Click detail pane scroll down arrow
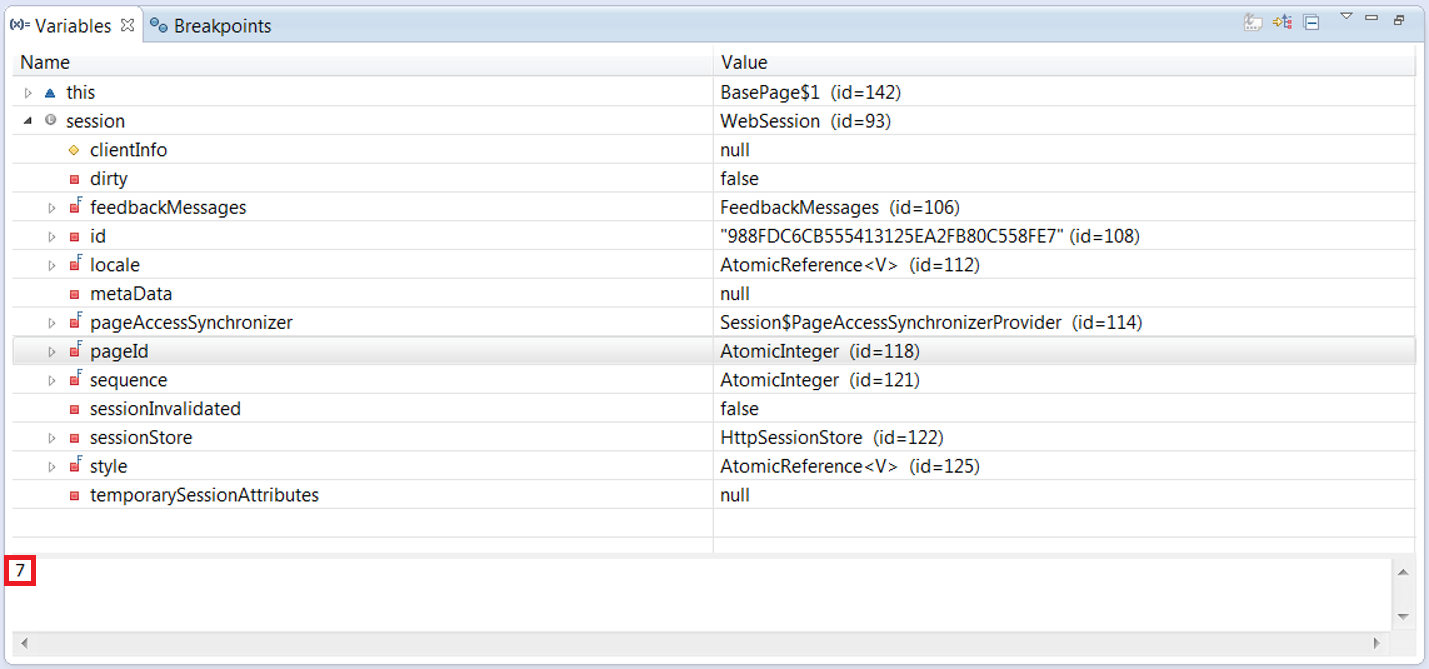1429x669 pixels. (1403, 617)
